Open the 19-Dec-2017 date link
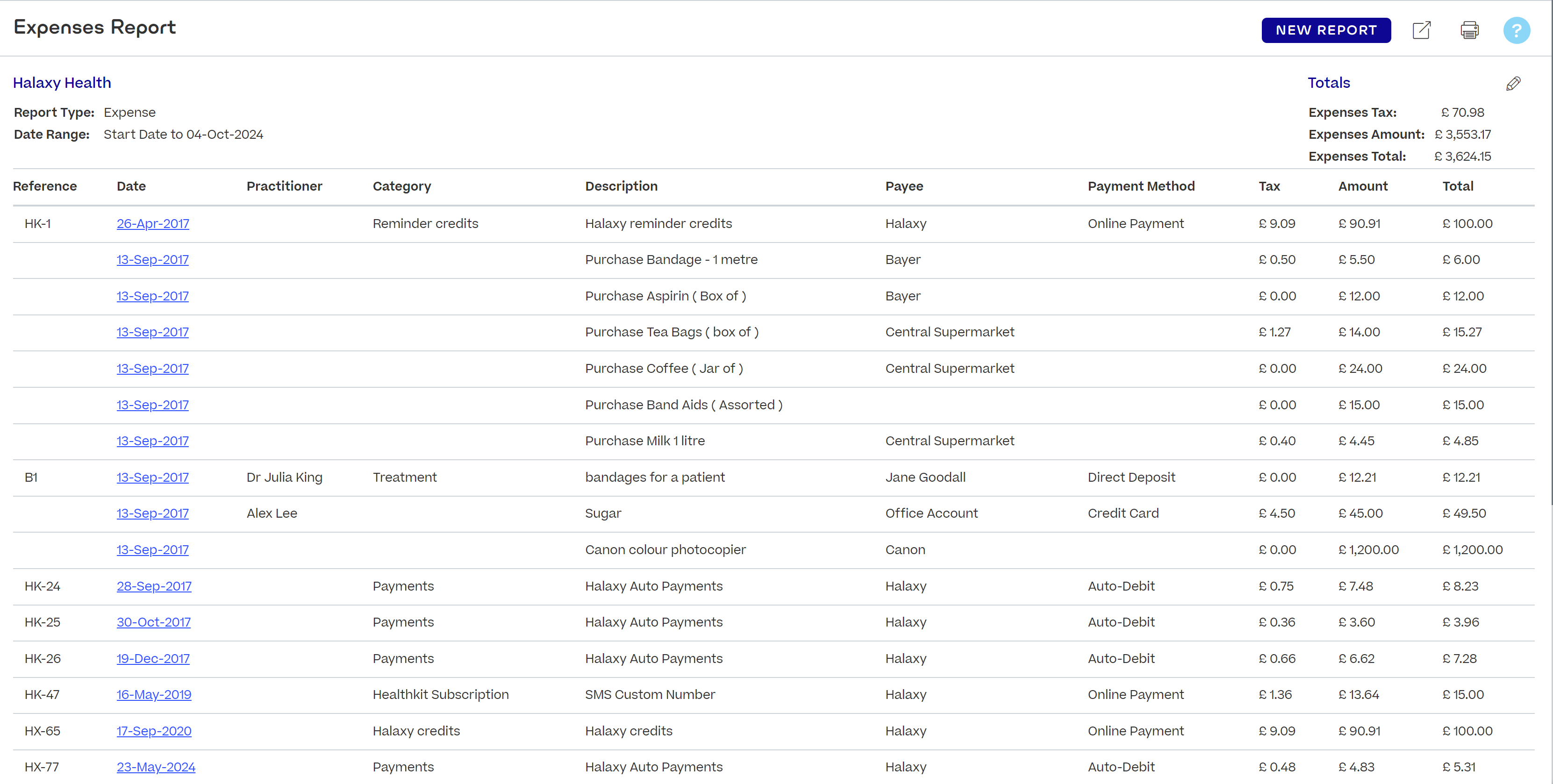The height and width of the screenshot is (784, 1553). 152,659
